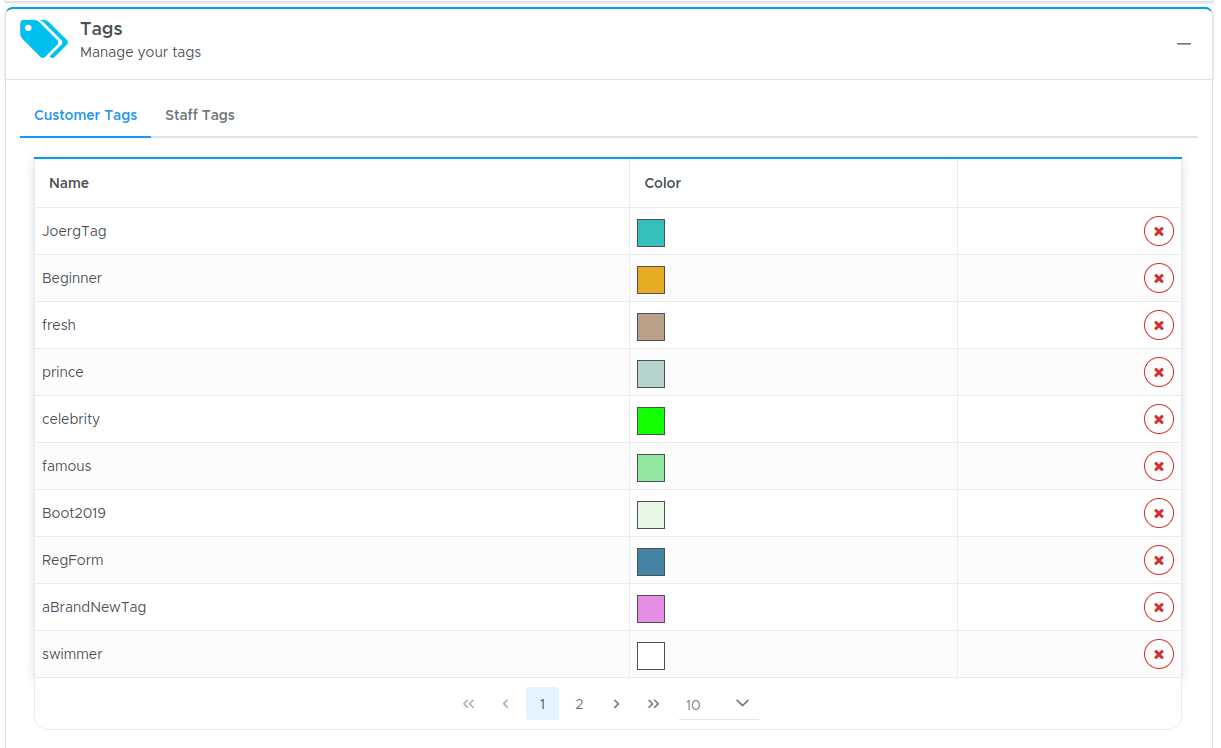Open the Staff Tags tab
Image resolution: width=1221 pixels, height=748 pixels.
pyautogui.click(x=200, y=115)
